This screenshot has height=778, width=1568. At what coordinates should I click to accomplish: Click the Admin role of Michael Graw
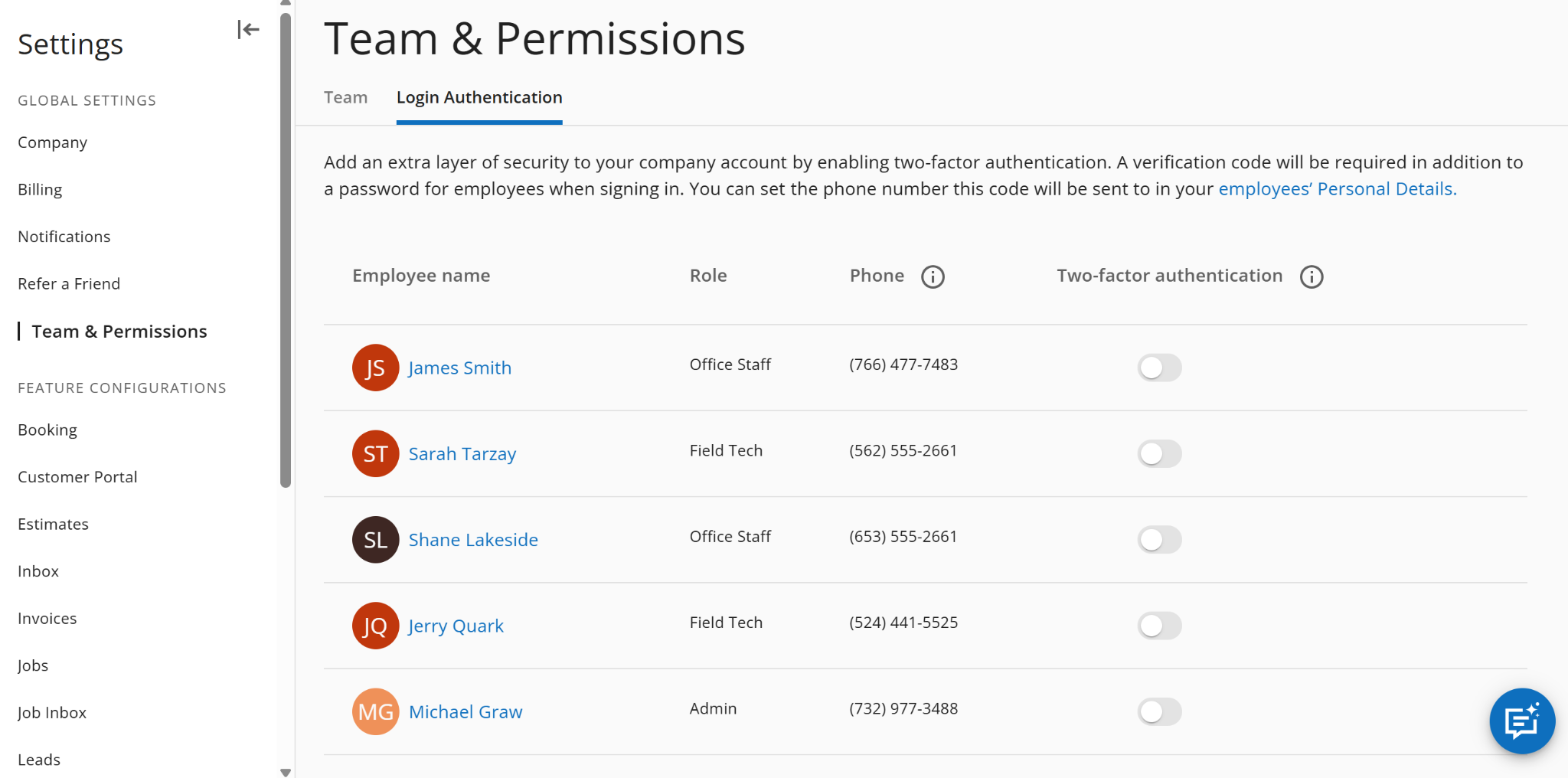[x=713, y=708]
